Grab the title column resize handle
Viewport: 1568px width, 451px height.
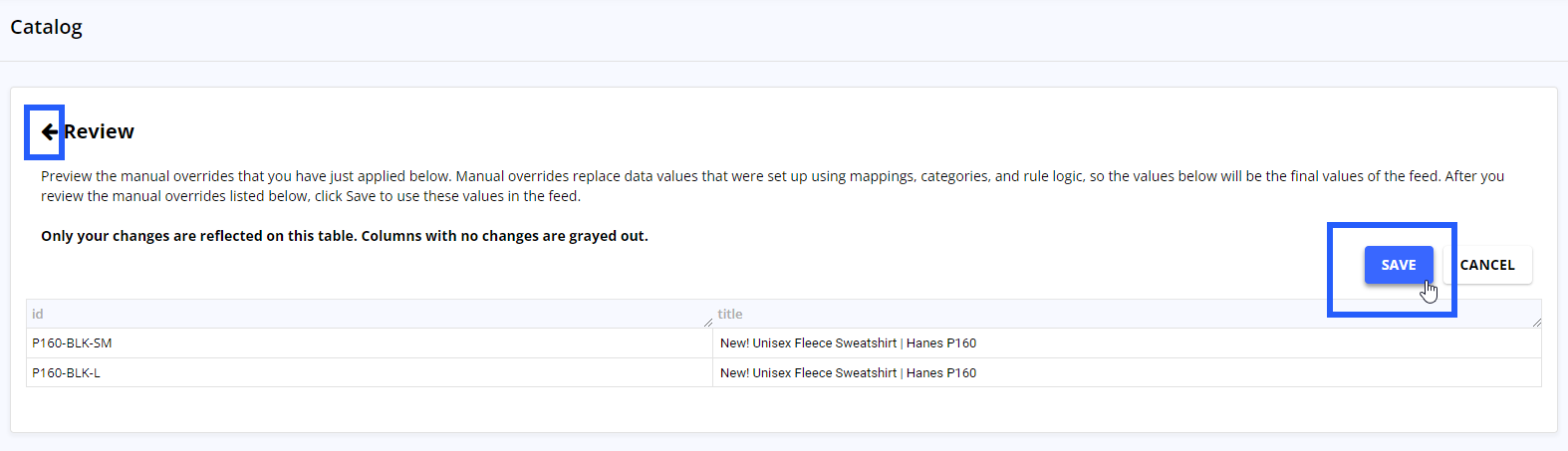[1537, 323]
